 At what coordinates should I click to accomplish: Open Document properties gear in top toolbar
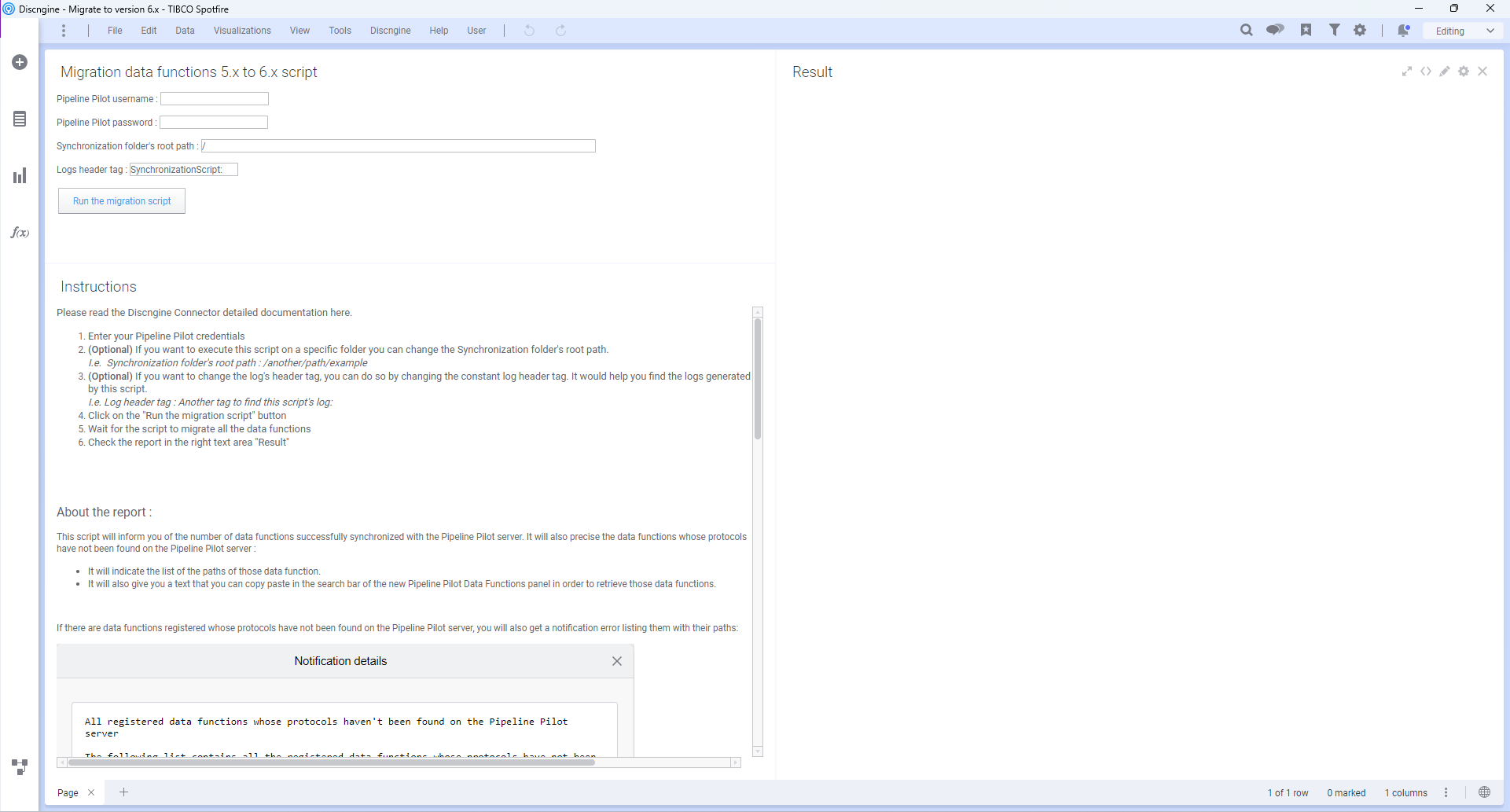1360,30
